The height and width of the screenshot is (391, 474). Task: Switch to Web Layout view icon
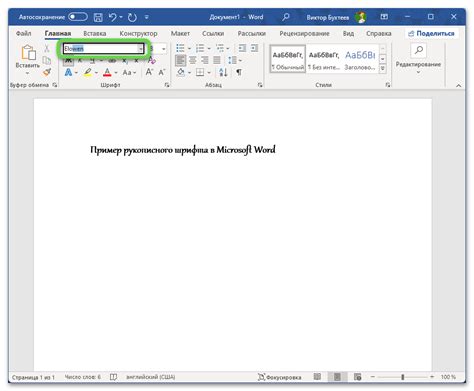357,377
